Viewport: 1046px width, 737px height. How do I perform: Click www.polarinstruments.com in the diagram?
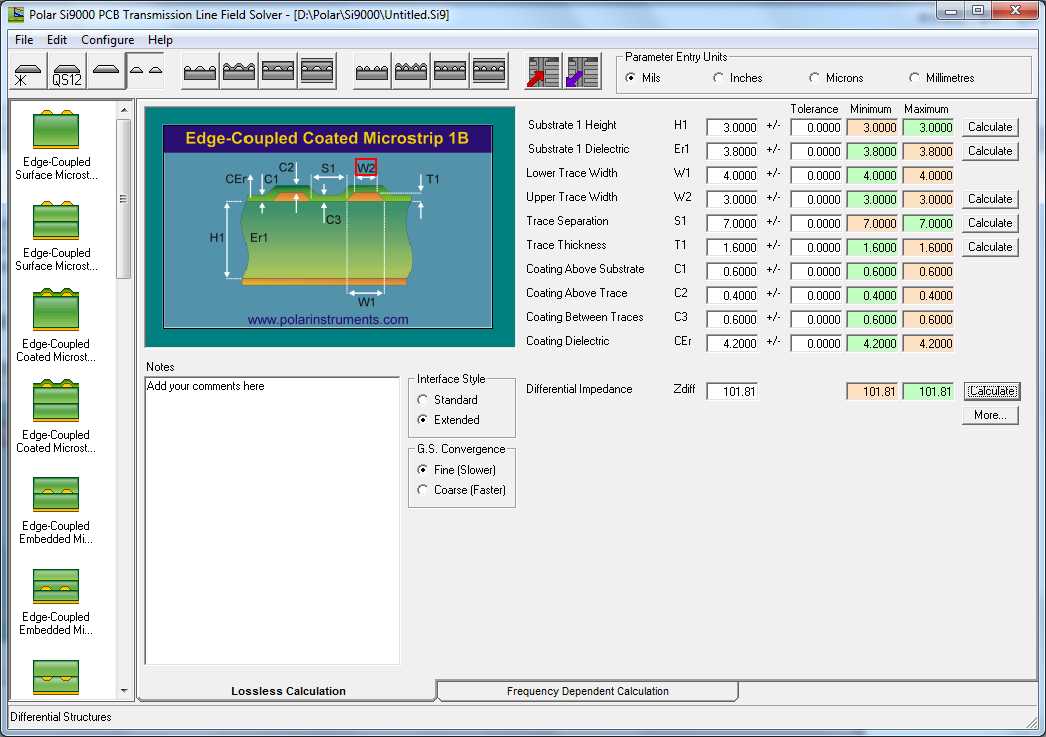point(328,319)
